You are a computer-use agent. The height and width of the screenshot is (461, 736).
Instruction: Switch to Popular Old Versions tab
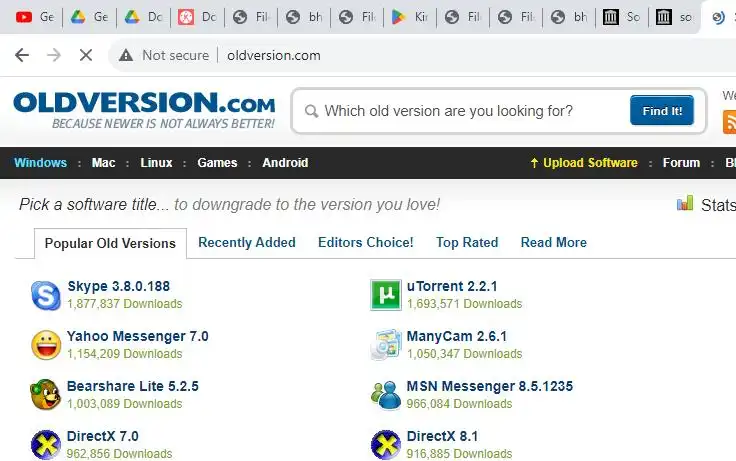[110, 243]
